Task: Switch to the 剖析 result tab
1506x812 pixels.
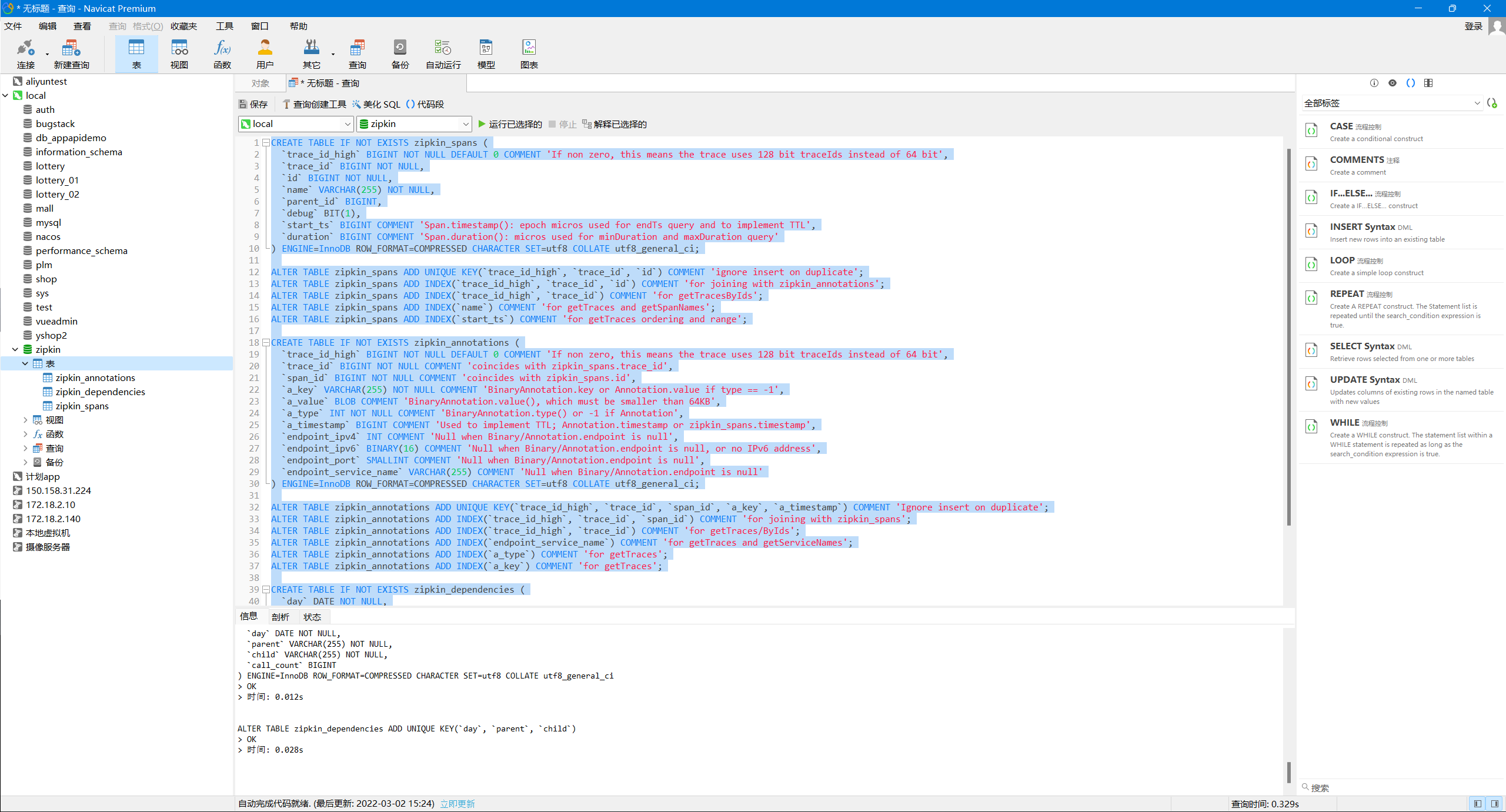Action: coord(280,617)
